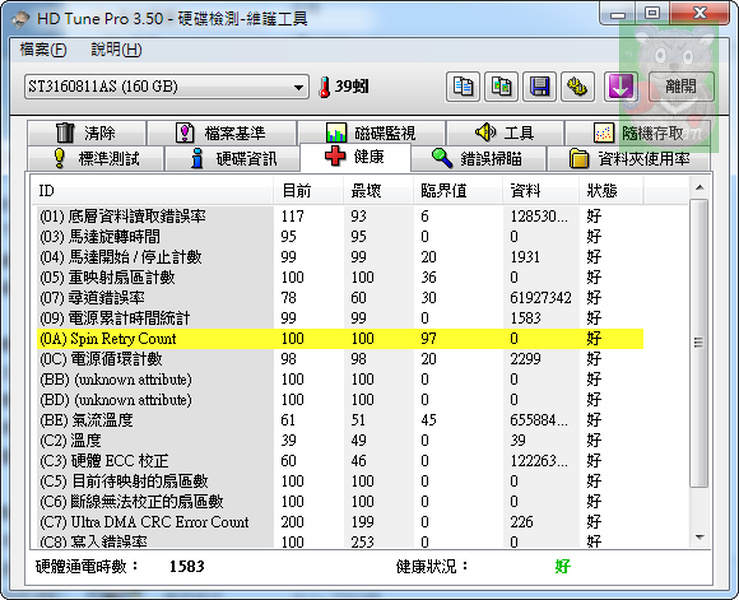Click the HD Tune title bar disk icon
The width and height of the screenshot is (739, 600).
pyautogui.click(x=21, y=20)
